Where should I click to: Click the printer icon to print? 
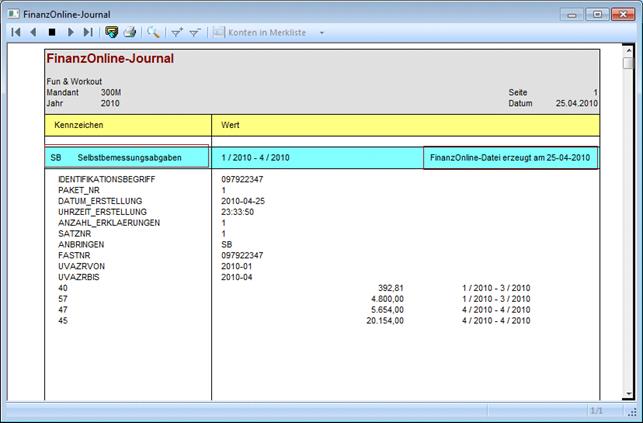tap(129, 33)
